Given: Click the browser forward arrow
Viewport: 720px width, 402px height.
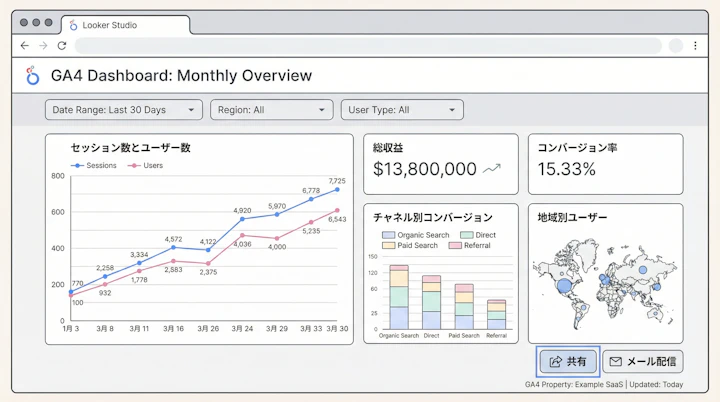Looking at the screenshot, I should tap(43, 45).
